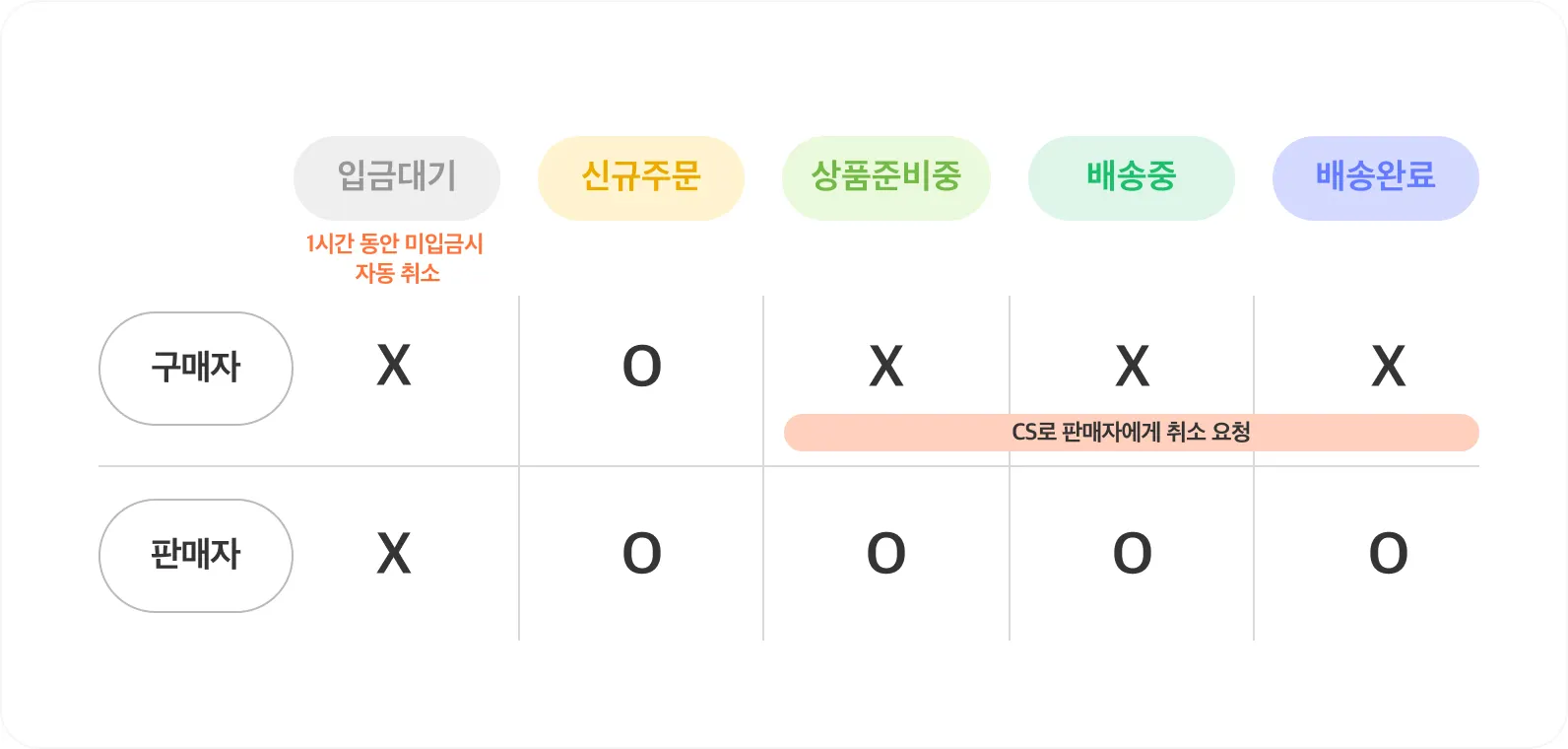Click the 자동 취소 text line
This screenshot has height=749, width=1568.
pyautogui.click(x=398, y=273)
